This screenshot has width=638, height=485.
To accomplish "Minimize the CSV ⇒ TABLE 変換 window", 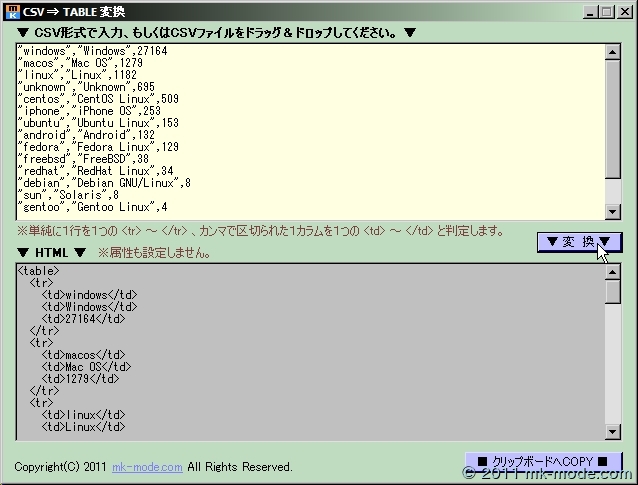I will click(x=590, y=11).
